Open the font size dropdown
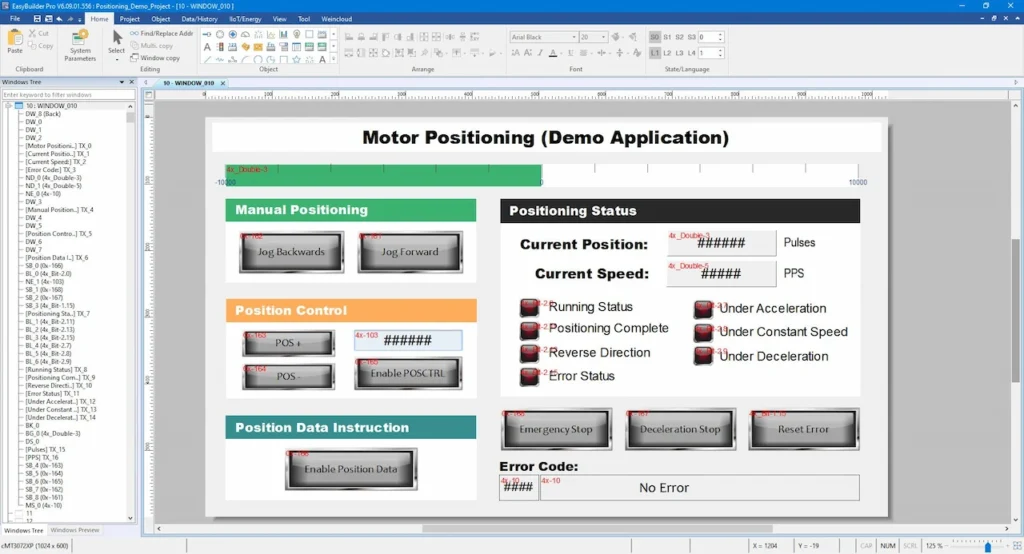 [601, 37]
